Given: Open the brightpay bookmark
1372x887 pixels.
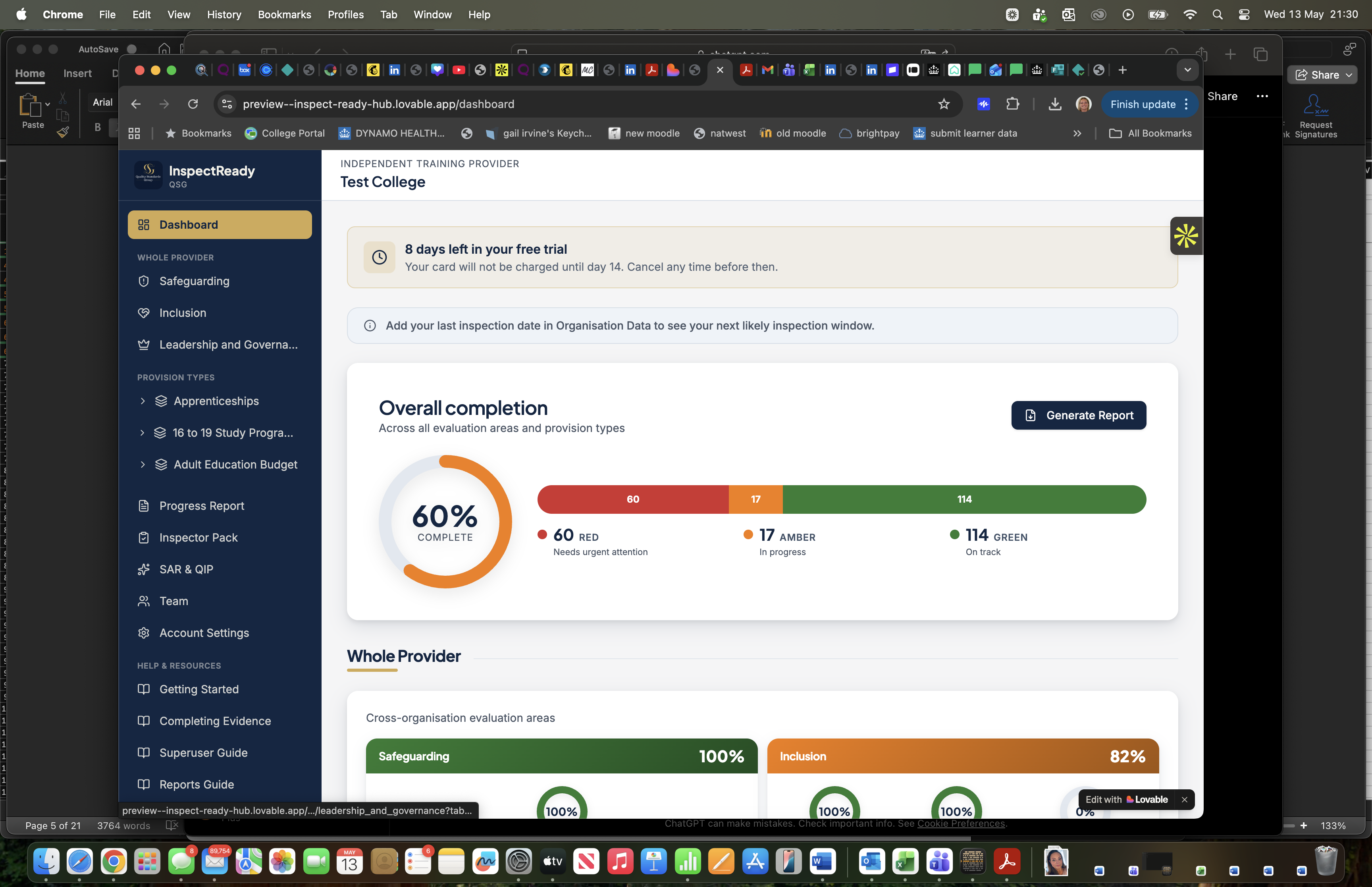Looking at the screenshot, I should pos(869,133).
